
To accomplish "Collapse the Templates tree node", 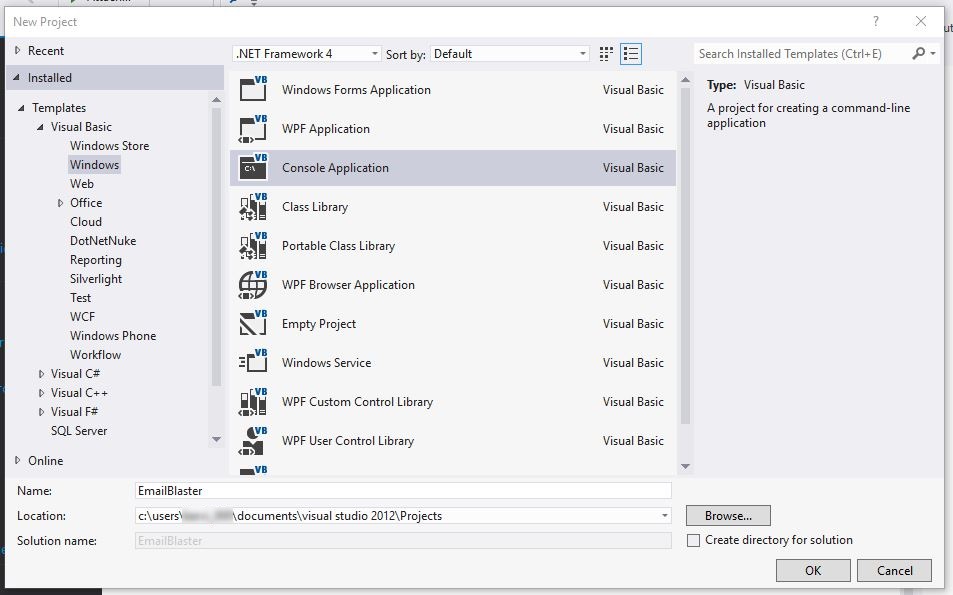I will 21,108.
